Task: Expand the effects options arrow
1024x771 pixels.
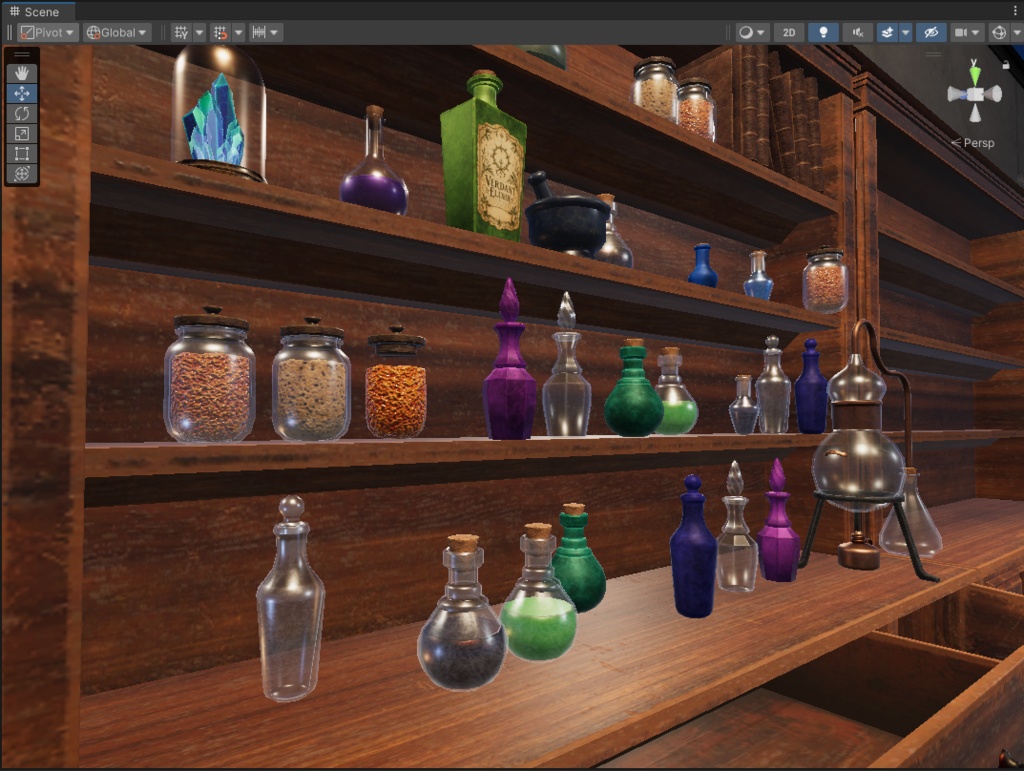Action: coord(905,32)
